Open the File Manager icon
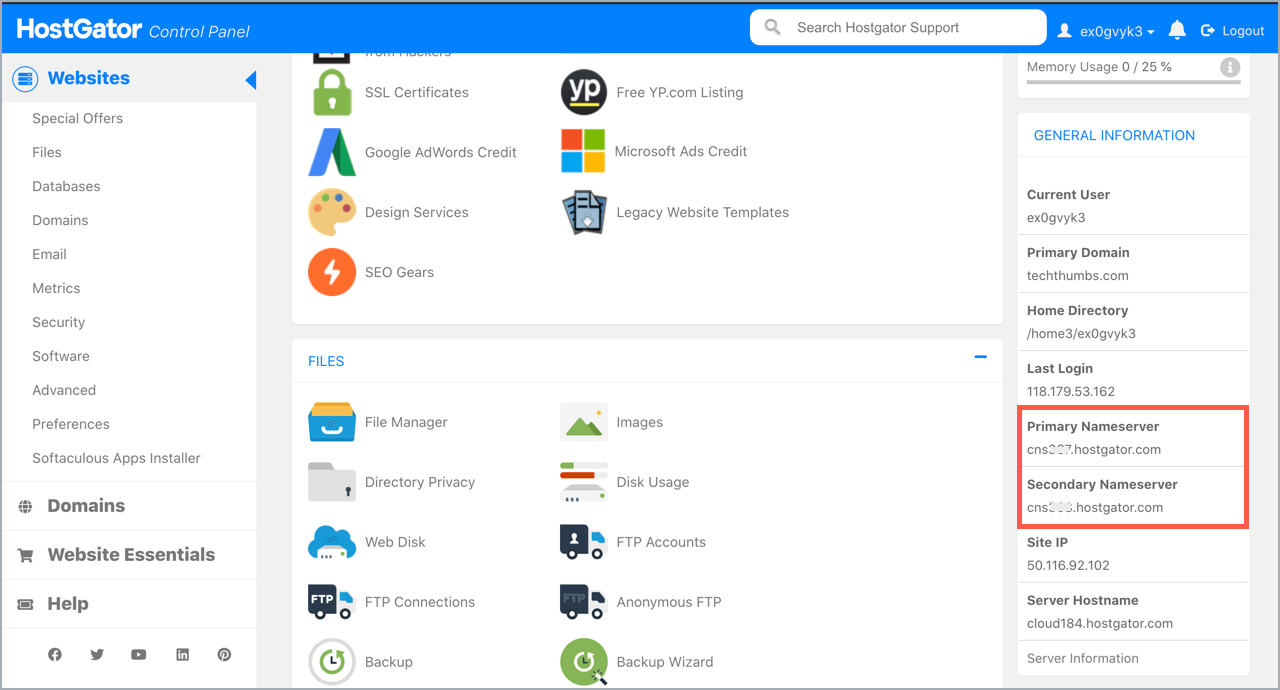The width and height of the screenshot is (1280, 690). click(332, 422)
